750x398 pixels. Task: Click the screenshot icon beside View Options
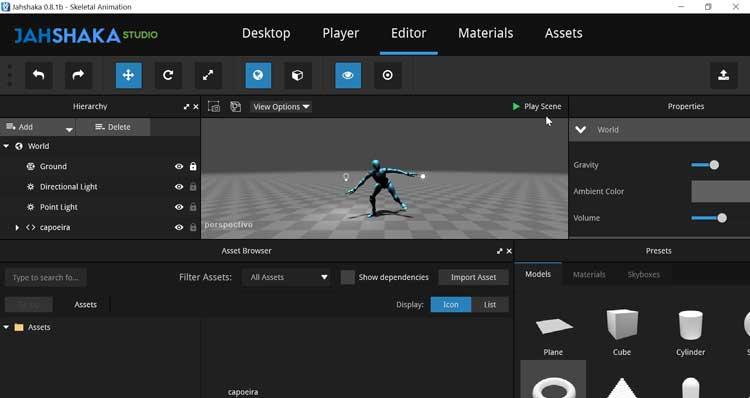click(x=214, y=107)
